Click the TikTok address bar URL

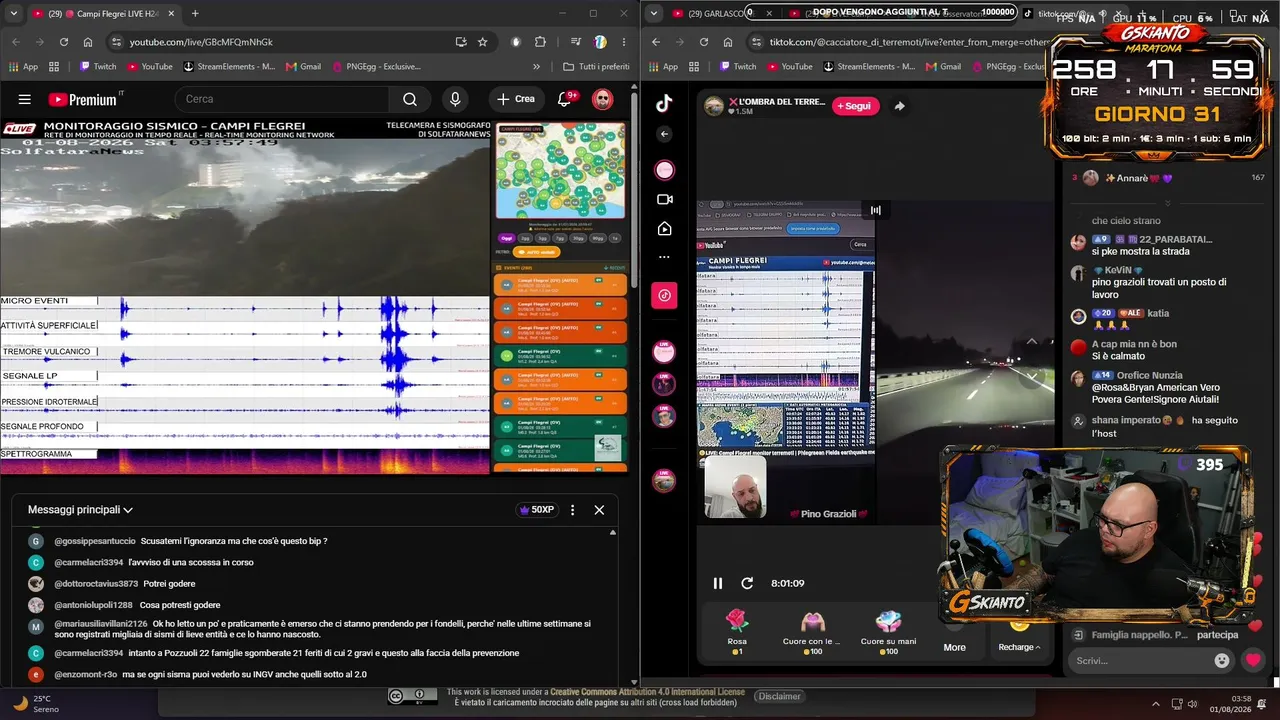coord(910,42)
